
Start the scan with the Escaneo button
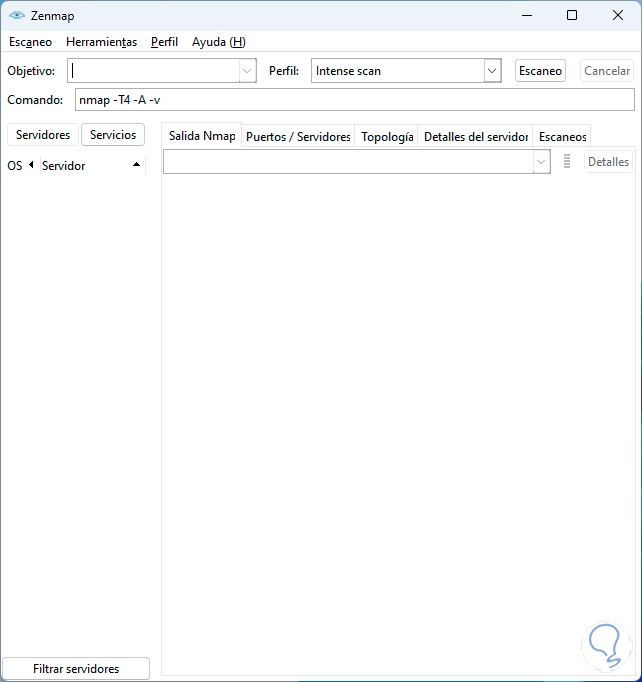pos(540,70)
